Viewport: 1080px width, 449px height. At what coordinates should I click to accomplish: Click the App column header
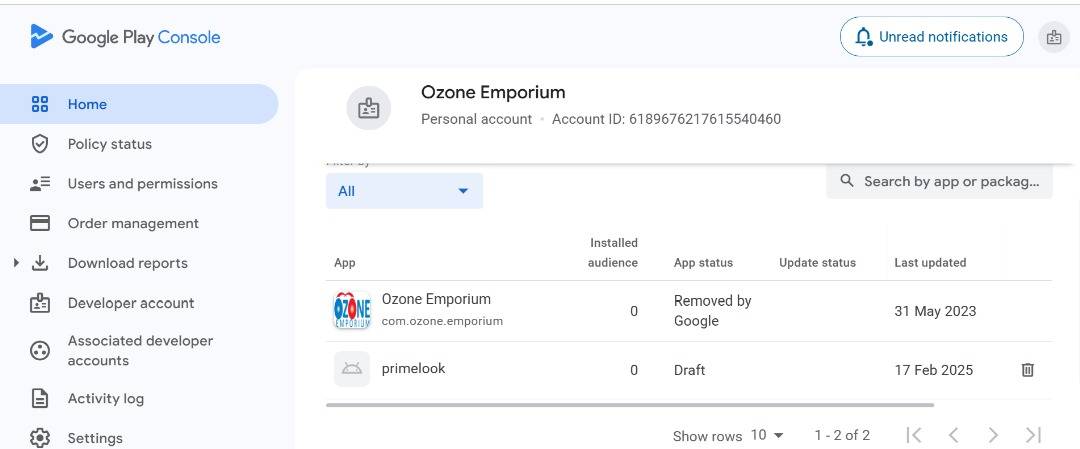(344, 262)
